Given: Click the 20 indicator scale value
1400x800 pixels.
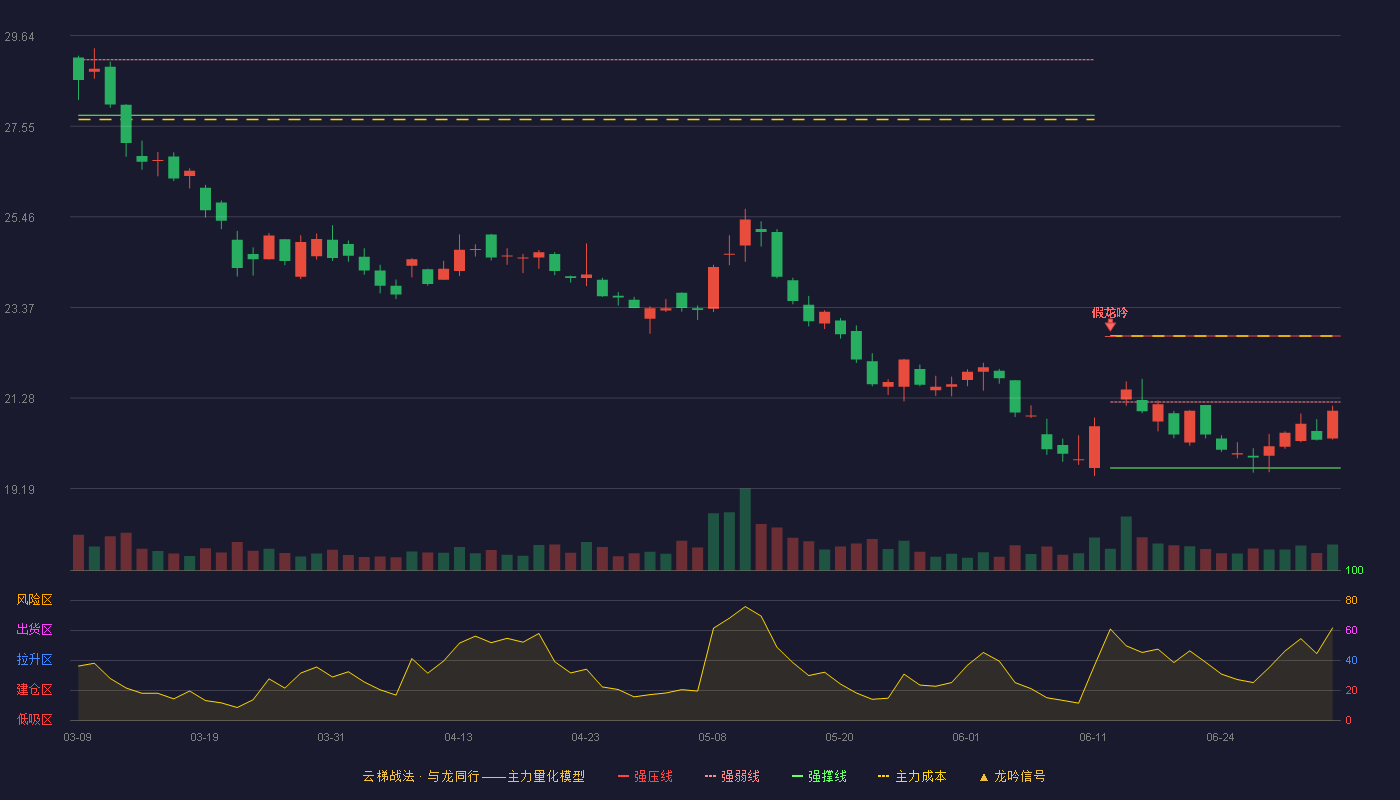Looking at the screenshot, I should pos(1351,690).
